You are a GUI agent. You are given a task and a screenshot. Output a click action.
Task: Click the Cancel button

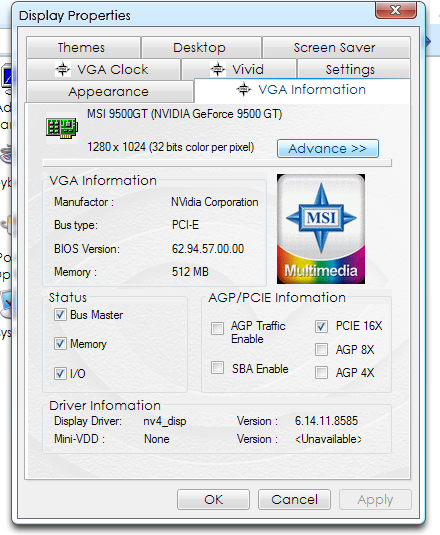[x=294, y=500]
